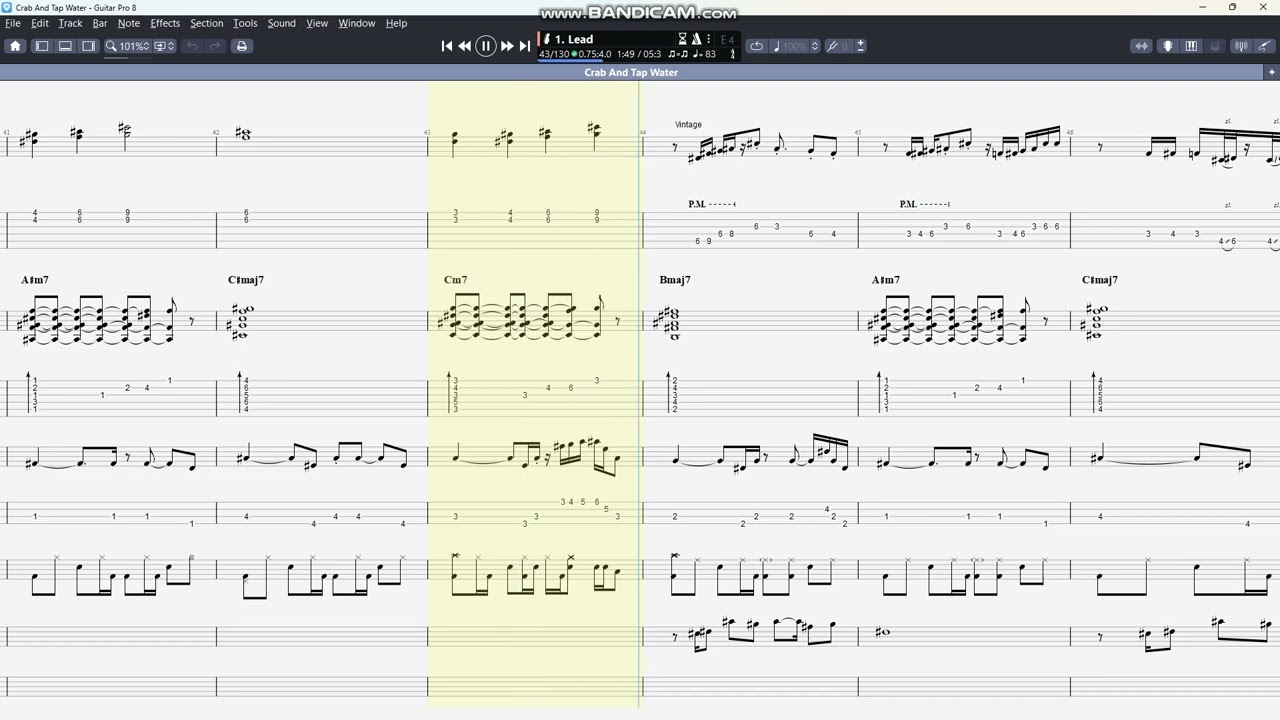Click the E4 note display
Viewport: 1280px width, 720px height.
(727, 40)
